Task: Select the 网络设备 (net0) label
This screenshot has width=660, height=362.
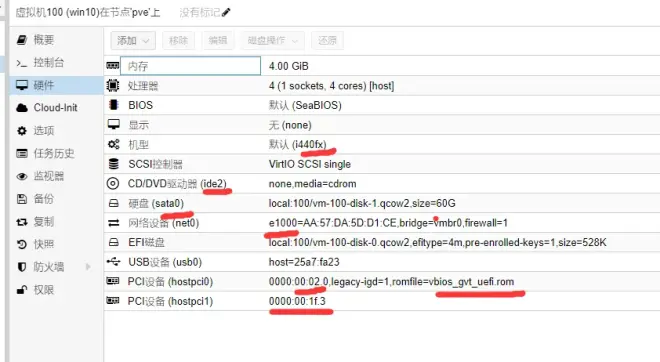Action: tap(163, 223)
